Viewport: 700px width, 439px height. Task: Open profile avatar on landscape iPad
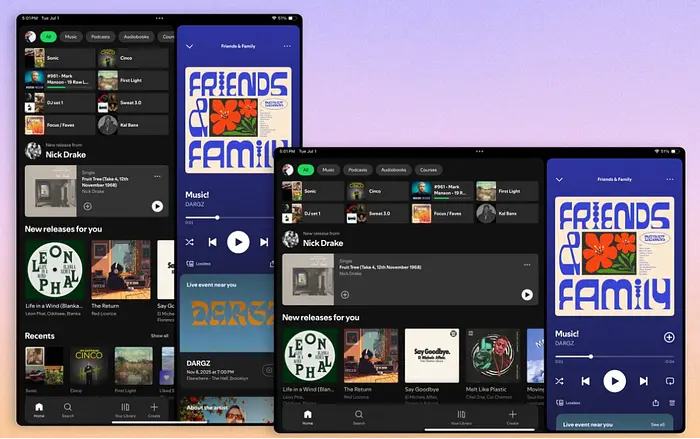[x=288, y=170]
